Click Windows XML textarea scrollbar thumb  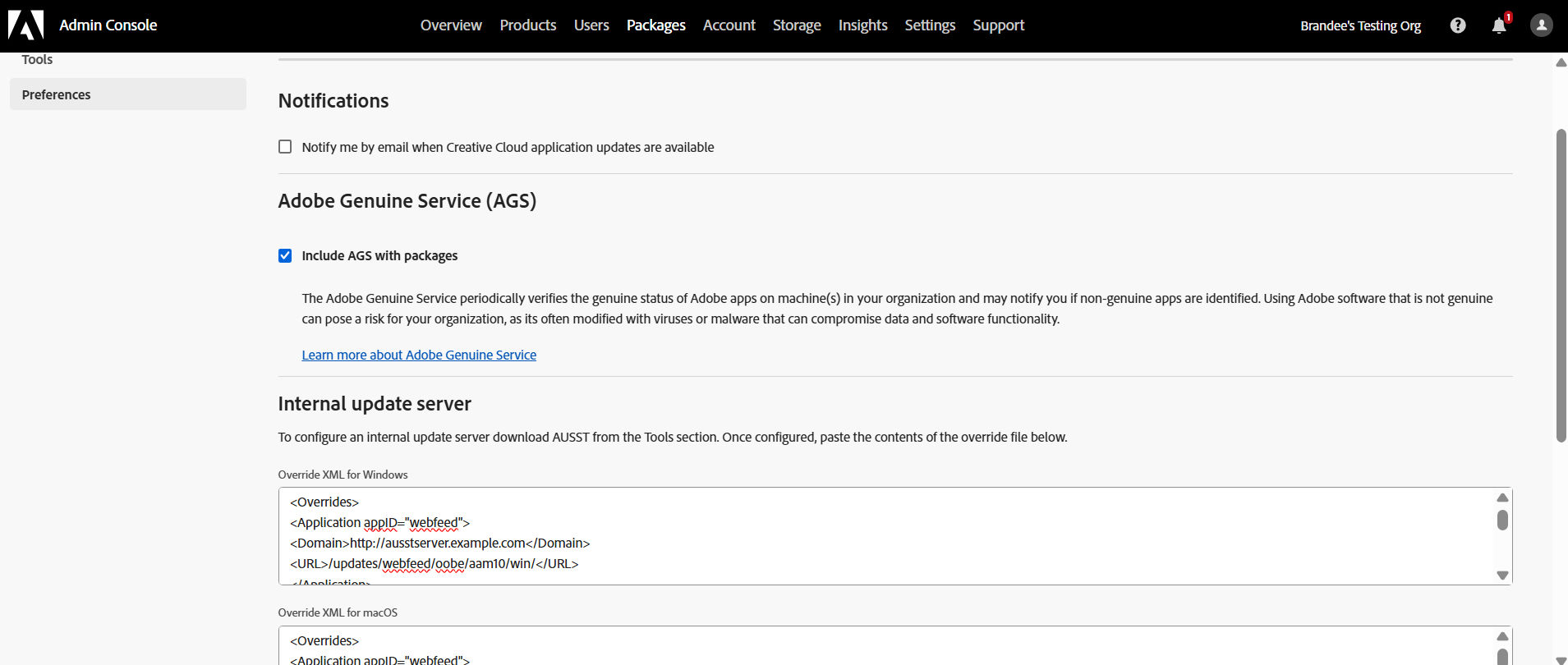pyautogui.click(x=1502, y=520)
